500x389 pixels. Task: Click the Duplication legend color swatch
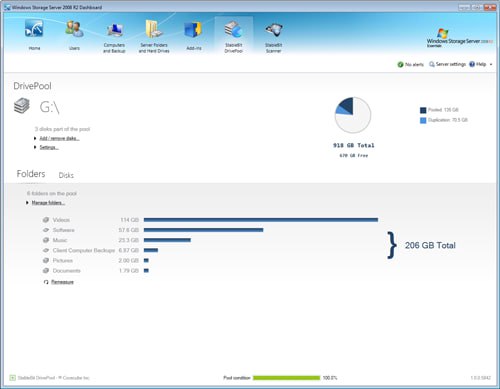click(x=423, y=120)
